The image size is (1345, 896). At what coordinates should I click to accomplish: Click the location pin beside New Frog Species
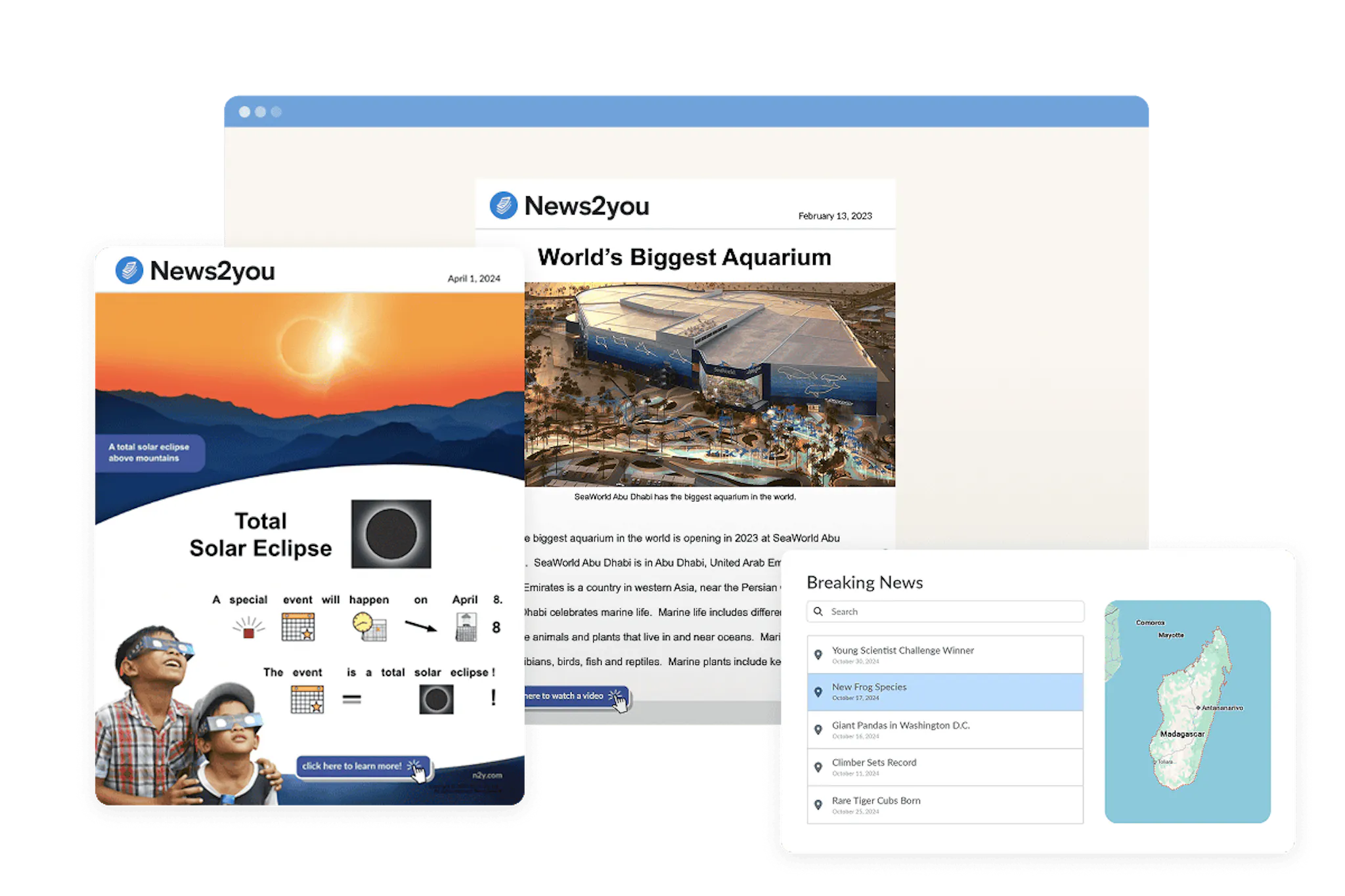click(818, 691)
